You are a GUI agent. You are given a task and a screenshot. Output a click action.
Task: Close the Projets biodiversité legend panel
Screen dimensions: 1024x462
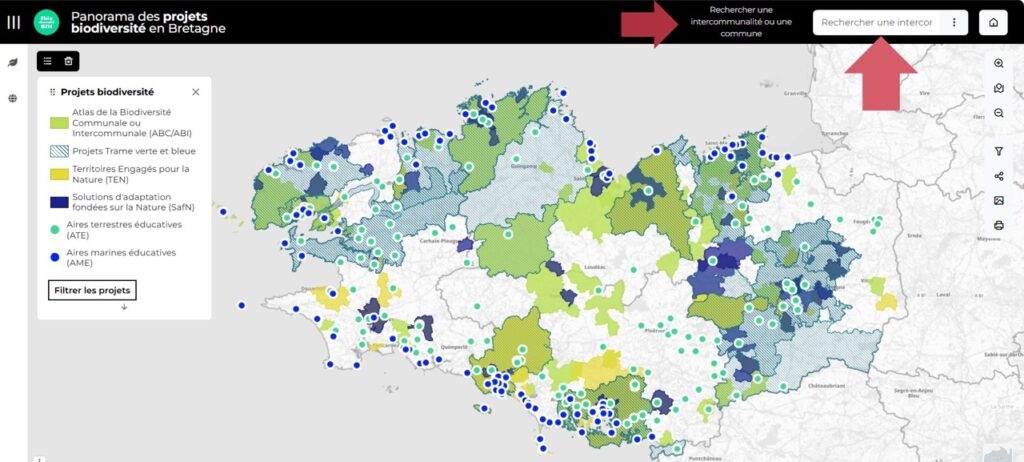coord(196,92)
